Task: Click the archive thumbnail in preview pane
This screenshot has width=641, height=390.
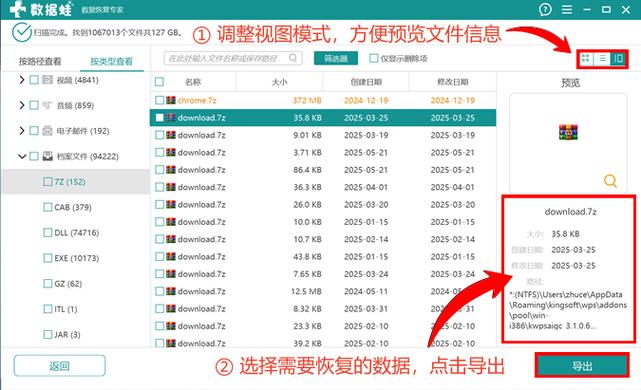Action: click(568, 132)
